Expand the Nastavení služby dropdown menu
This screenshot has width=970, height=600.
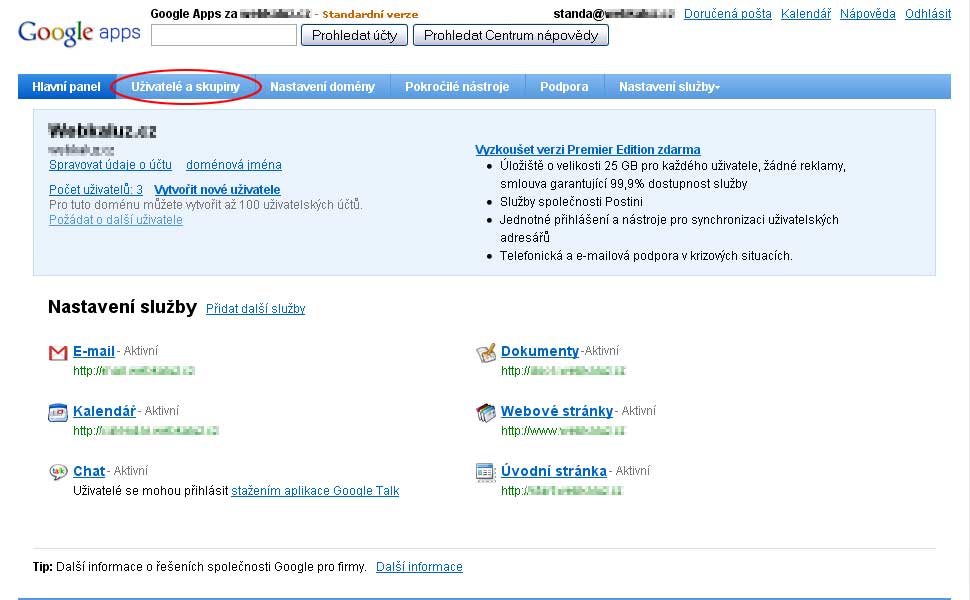[669, 87]
